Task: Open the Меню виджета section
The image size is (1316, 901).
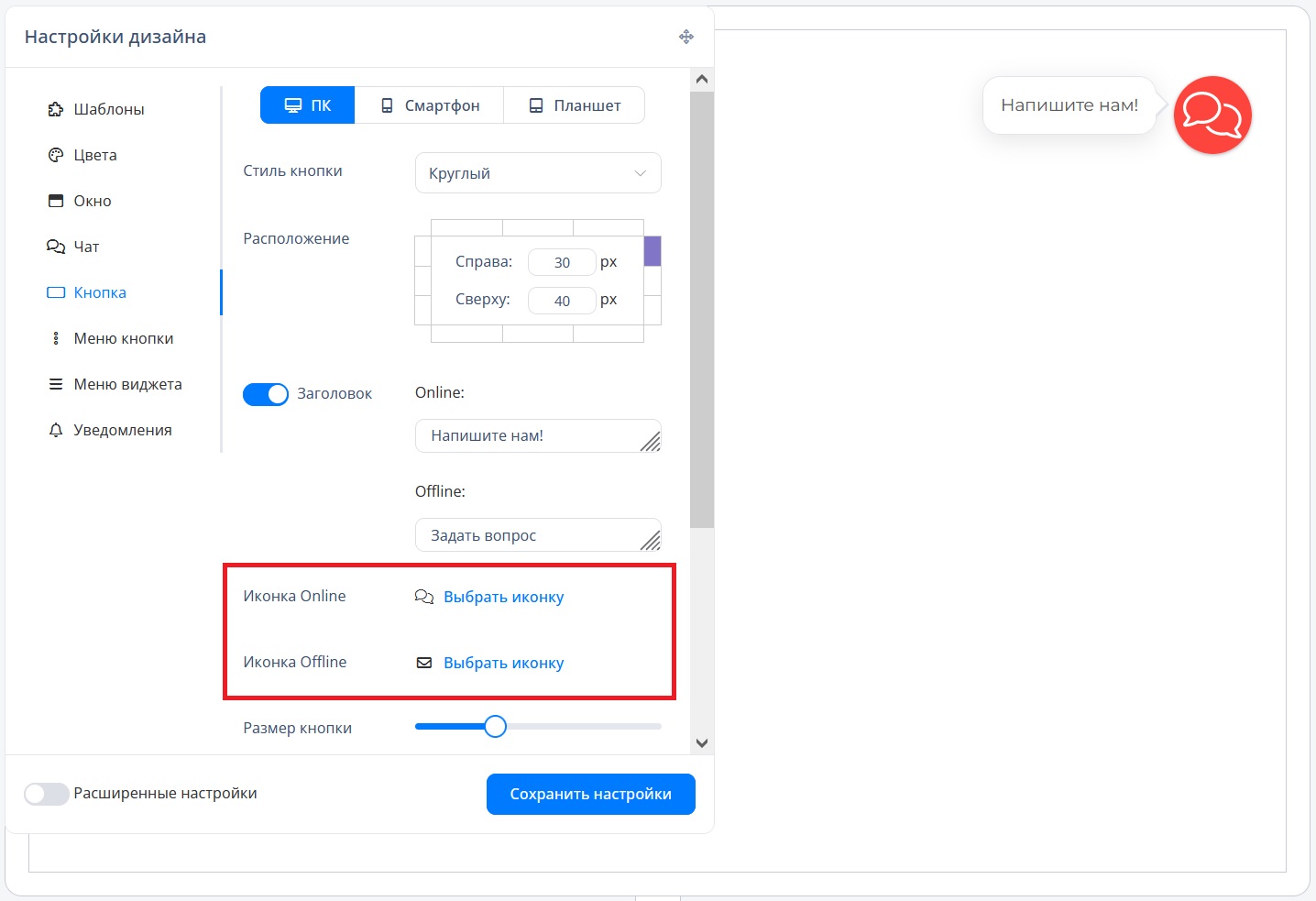Action: point(127,384)
